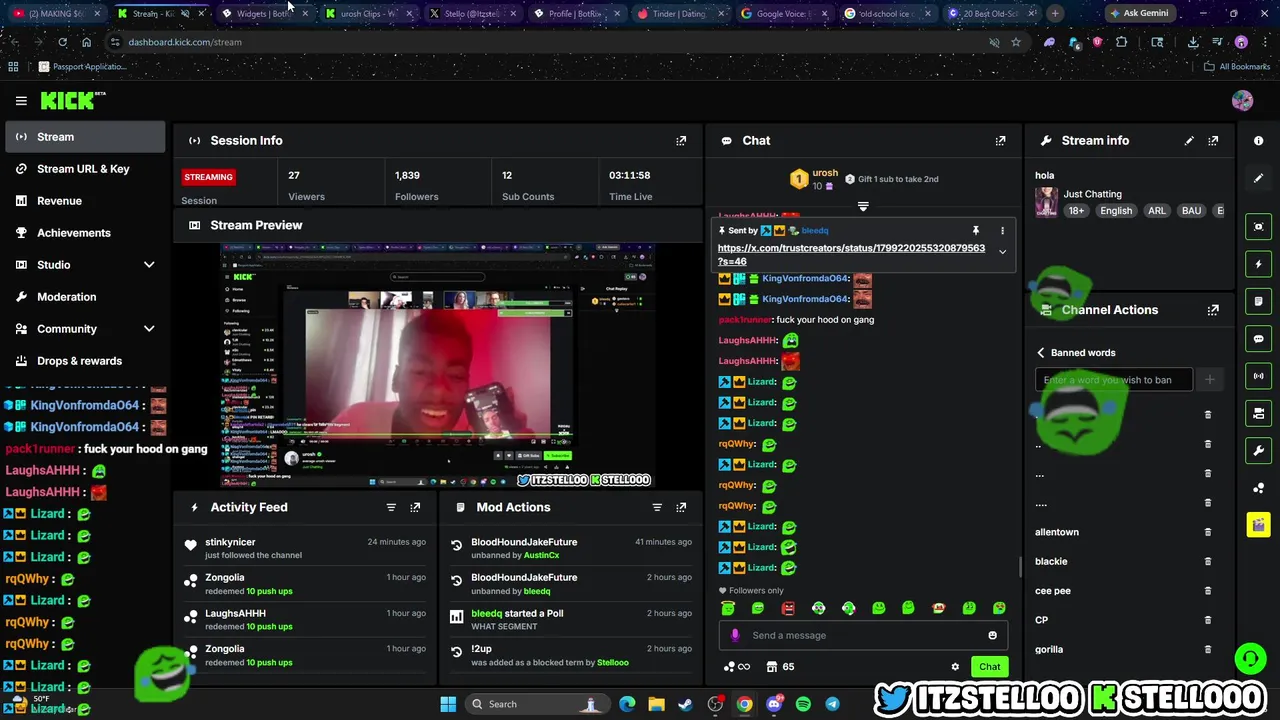Viewport: 1280px width, 720px height.
Task: Click the stream preview thumbnail
Action: pos(438,365)
